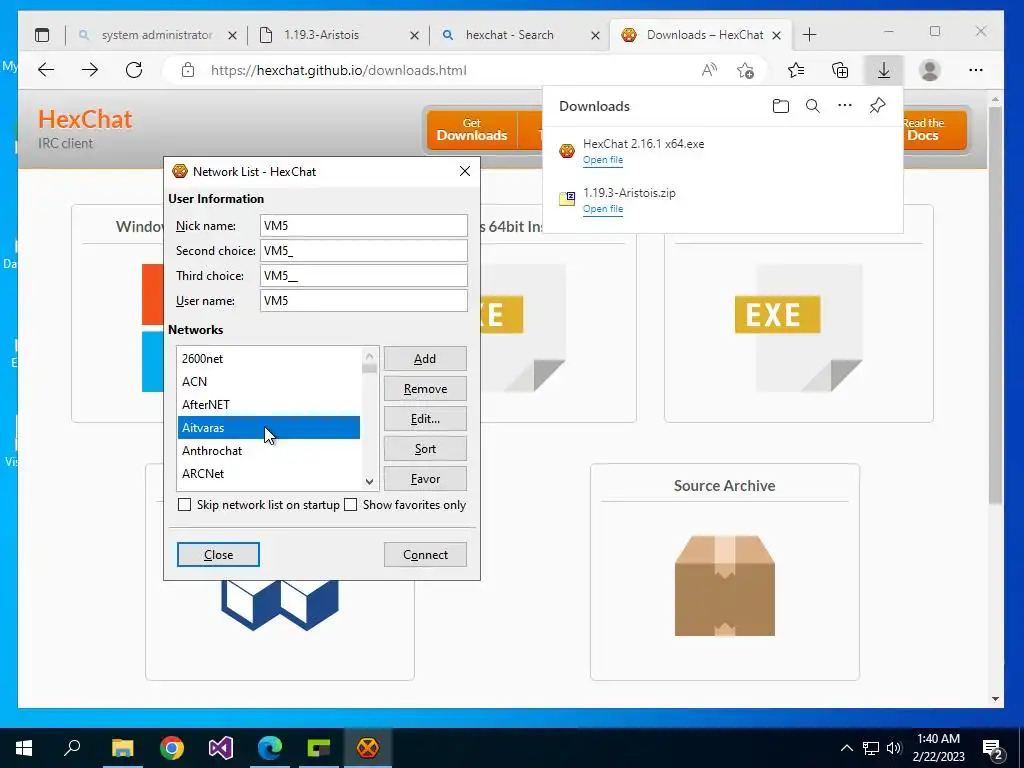The image size is (1024, 768).
Task: Enable Show favorites only checkbox
Action: (351, 505)
